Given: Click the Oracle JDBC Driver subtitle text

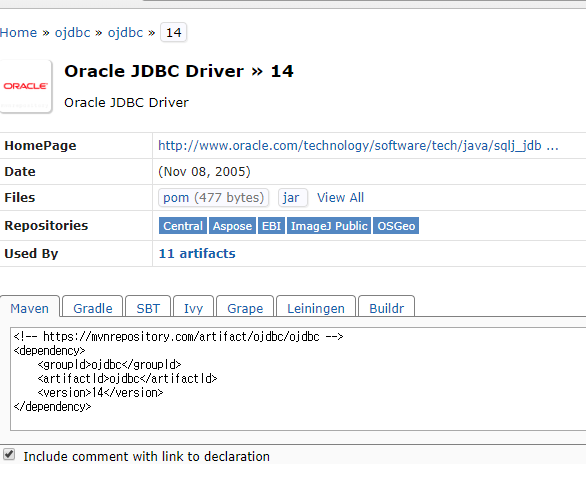Looking at the screenshot, I should [126, 102].
